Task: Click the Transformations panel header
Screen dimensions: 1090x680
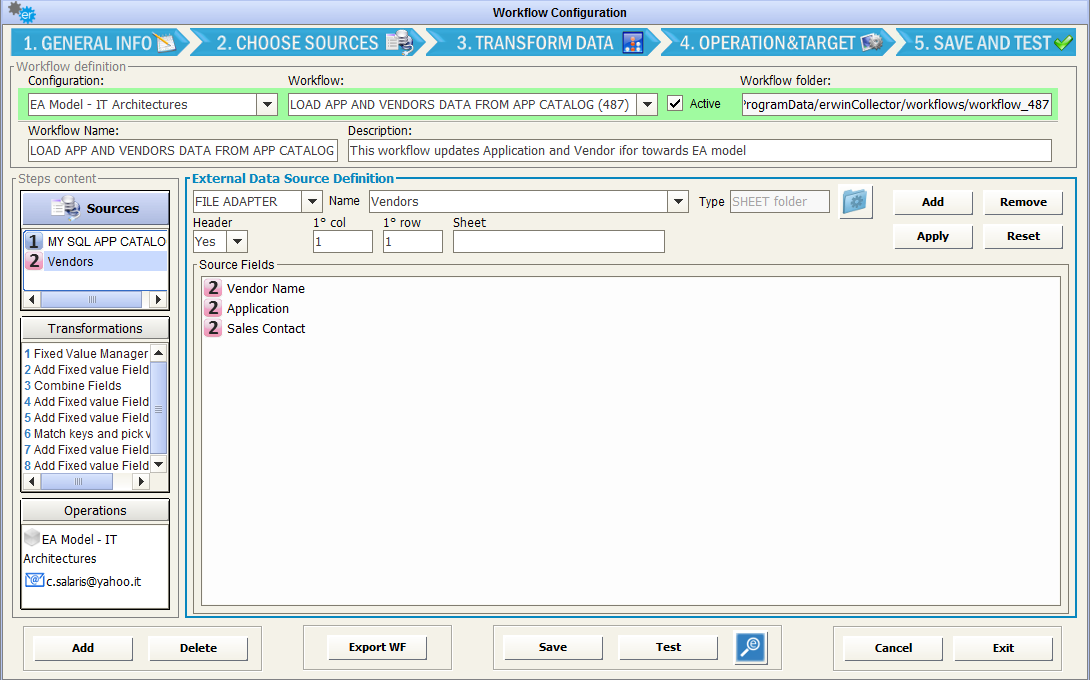Action: 95,328
